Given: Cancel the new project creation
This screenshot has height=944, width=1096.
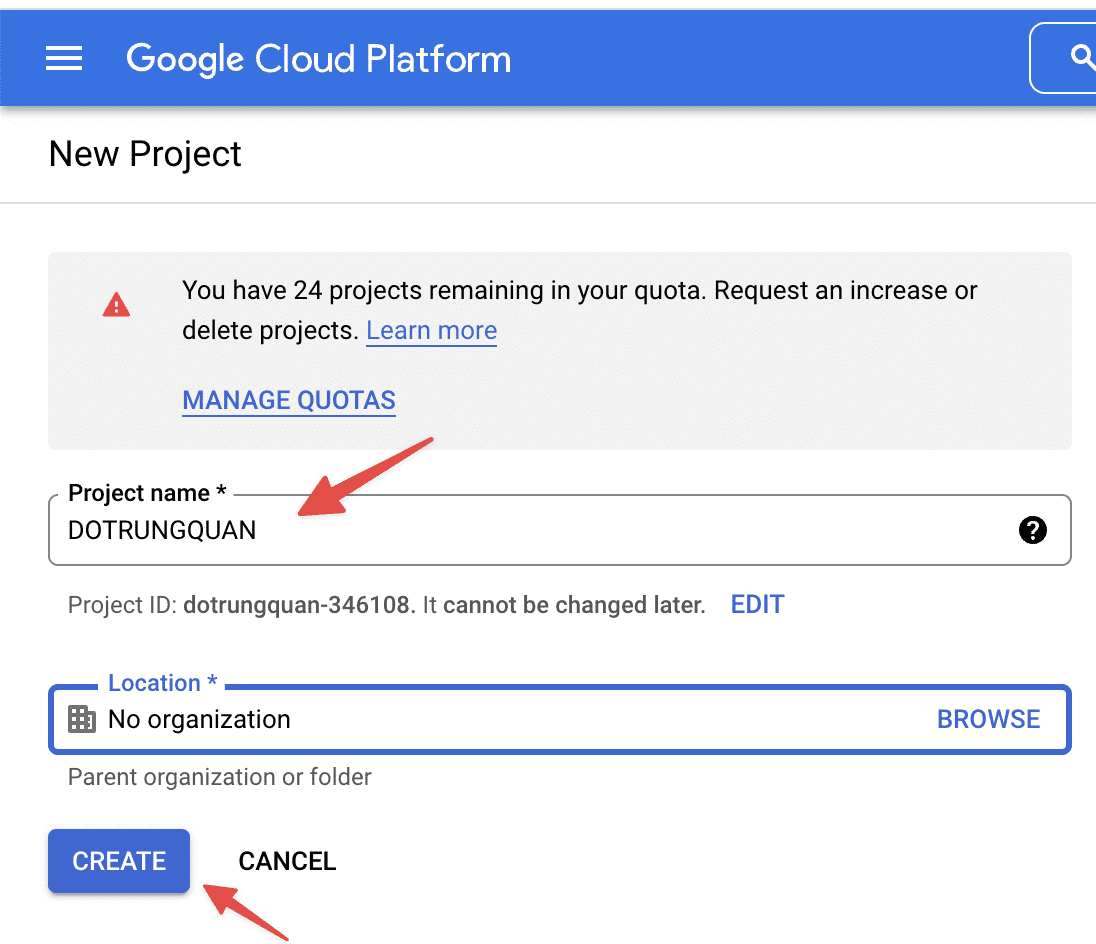Looking at the screenshot, I should point(287,861).
